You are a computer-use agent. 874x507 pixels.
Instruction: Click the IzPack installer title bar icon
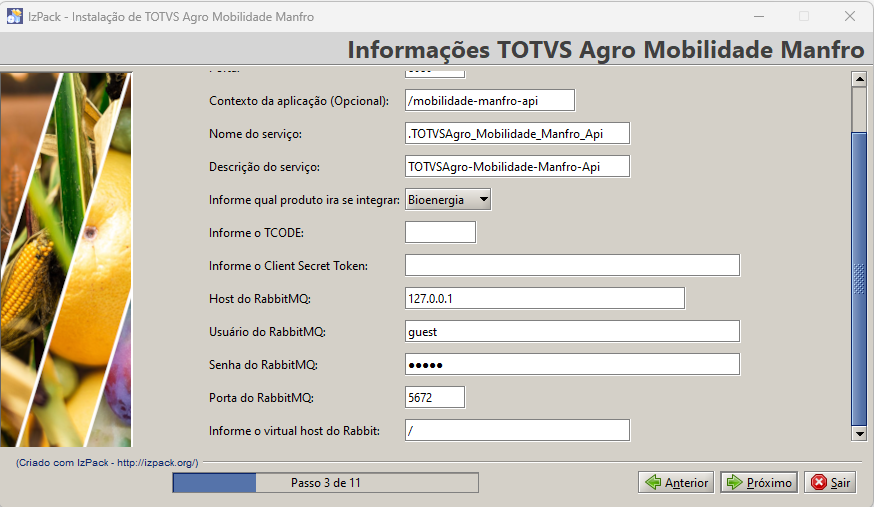14,16
